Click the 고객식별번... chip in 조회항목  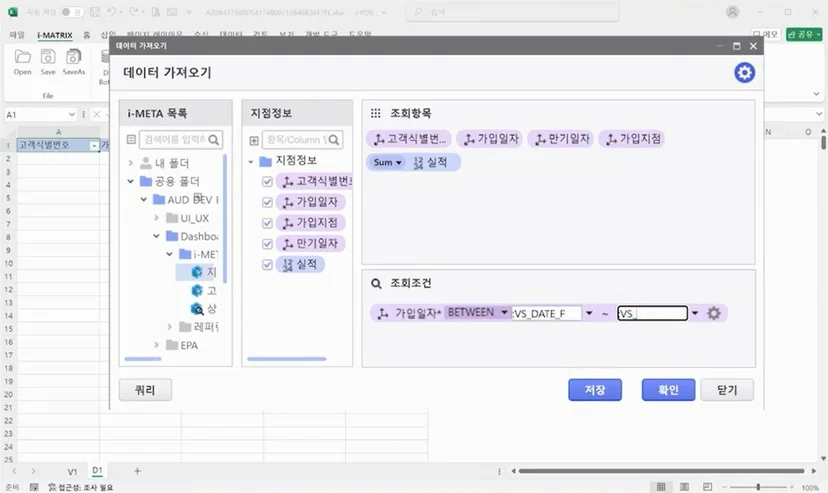tap(409, 139)
